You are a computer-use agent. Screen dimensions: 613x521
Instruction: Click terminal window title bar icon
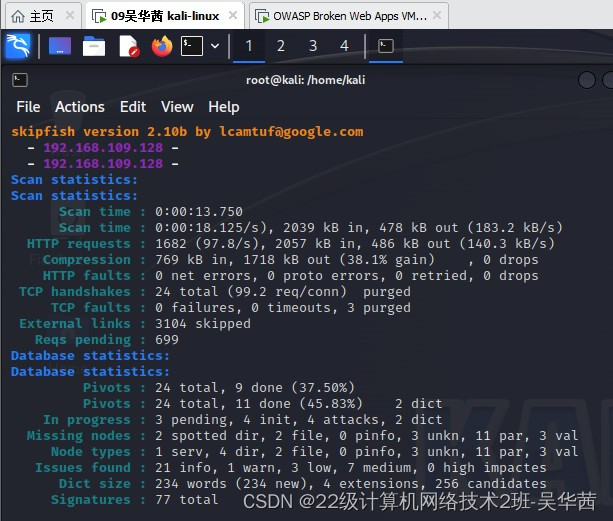[x=20, y=80]
